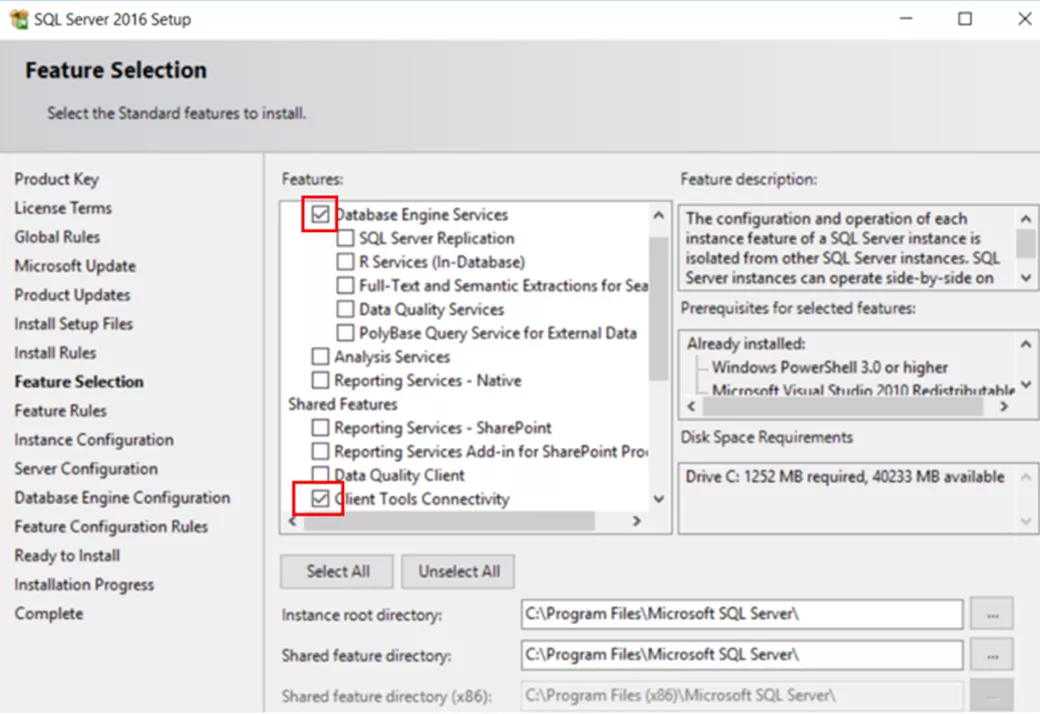Enable R Services (In-Database) checkbox
The width and height of the screenshot is (1040, 714).
pos(345,262)
